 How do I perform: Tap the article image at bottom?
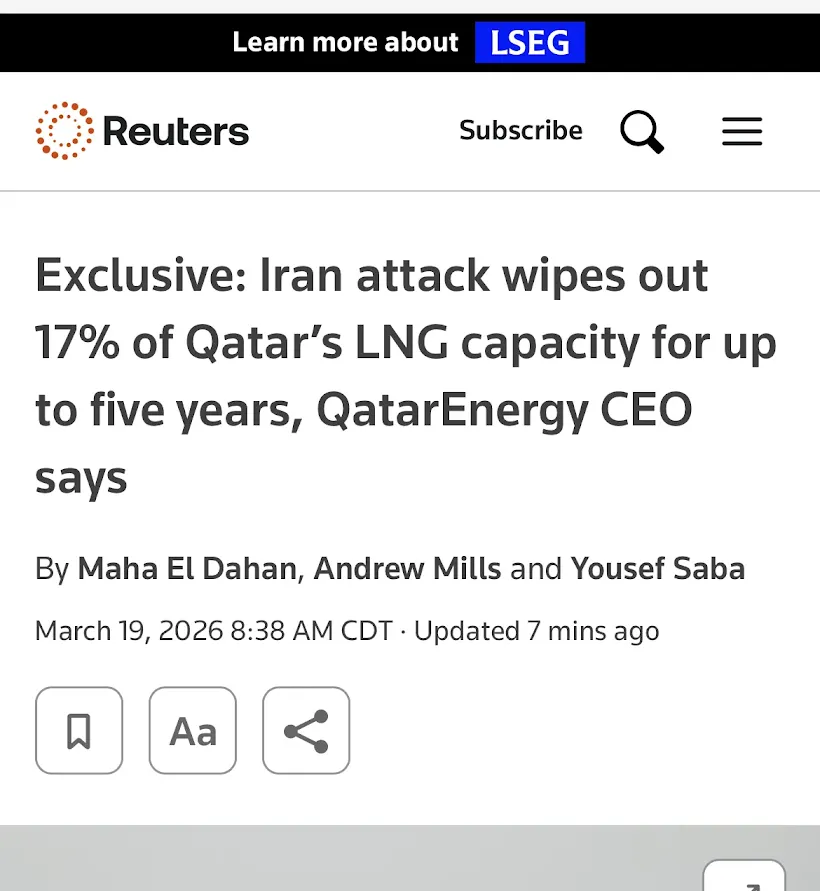(x=350, y=860)
